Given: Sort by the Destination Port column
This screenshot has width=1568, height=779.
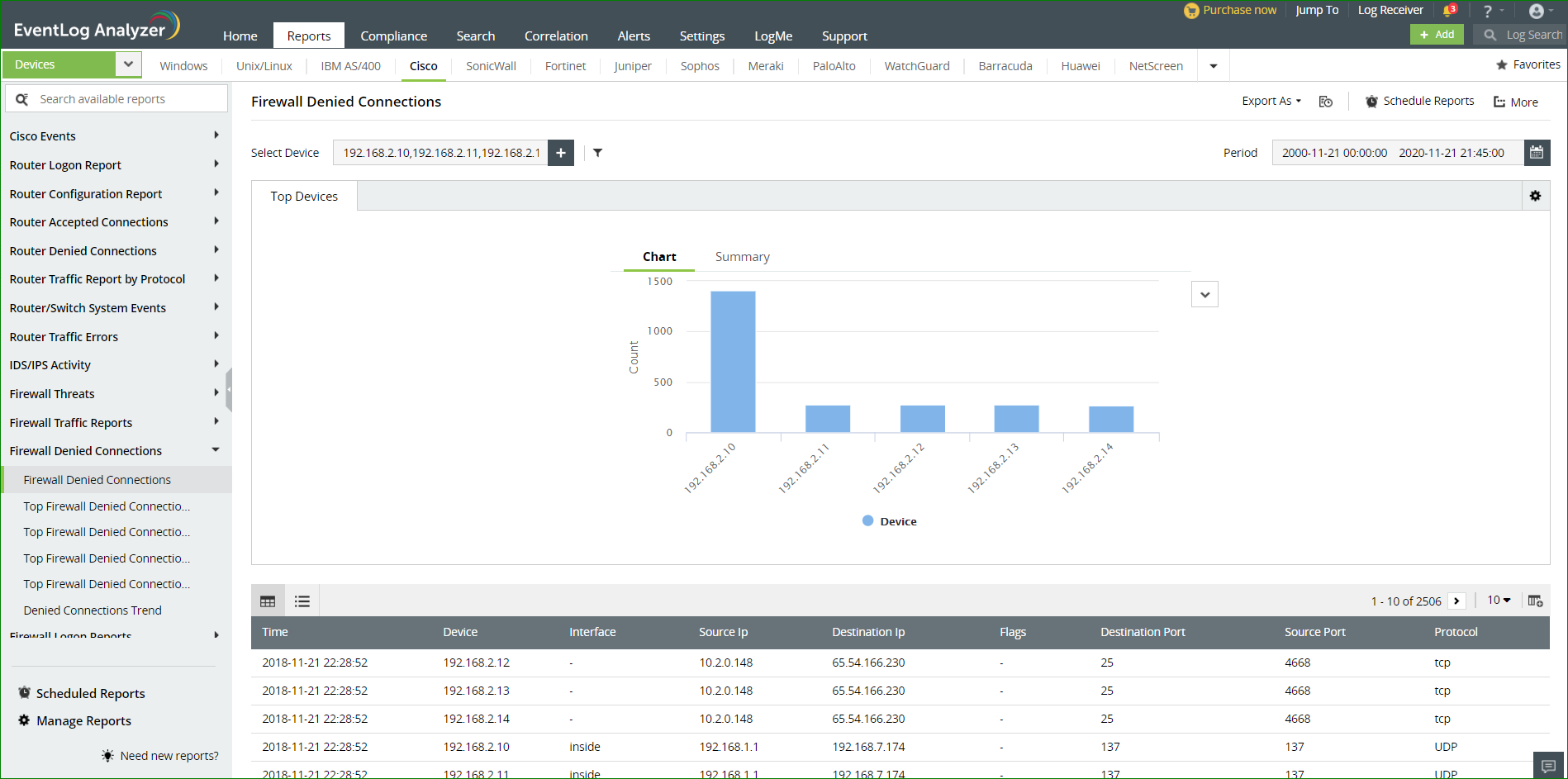Looking at the screenshot, I should pyautogui.click(x=1143, y=632).
